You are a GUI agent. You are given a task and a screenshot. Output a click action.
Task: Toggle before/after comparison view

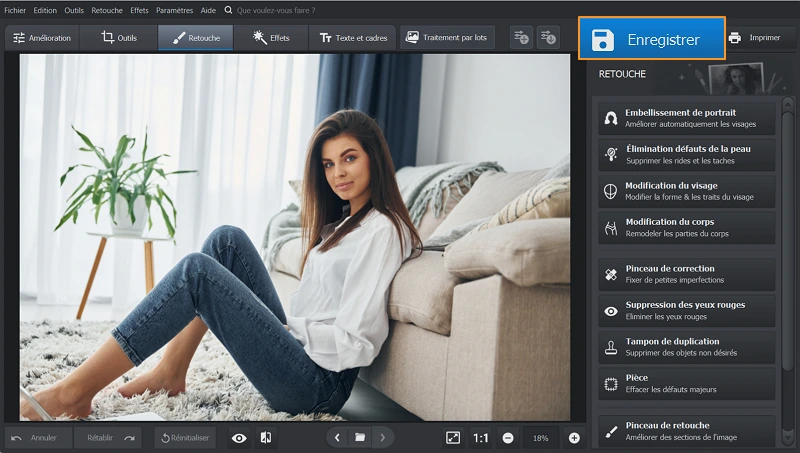coord(266,438)
